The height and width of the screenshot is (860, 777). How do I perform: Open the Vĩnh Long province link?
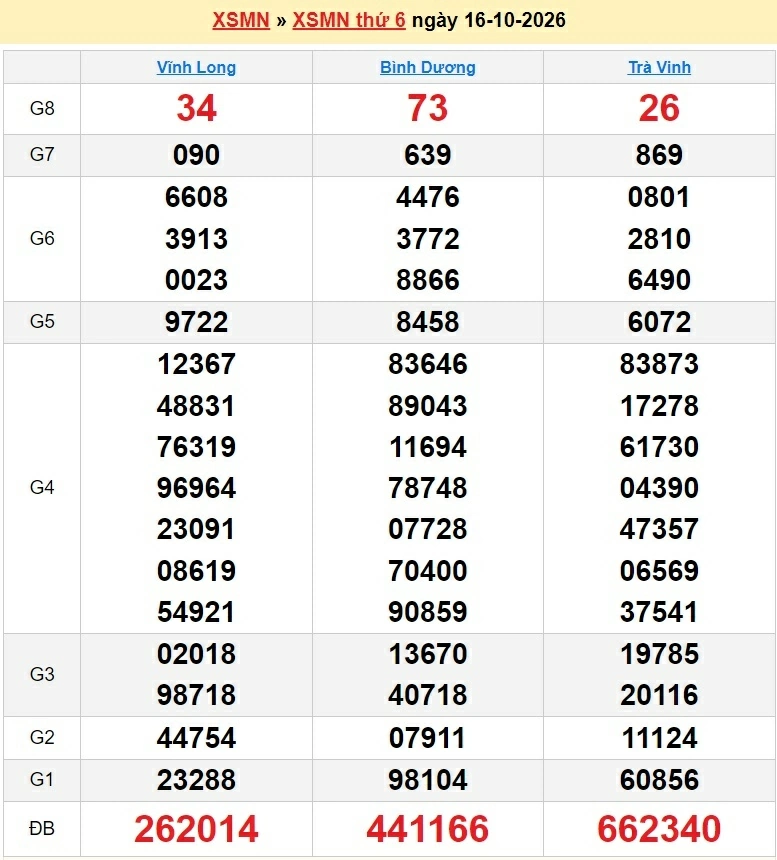pyautogui.click(x=196, y=67)
